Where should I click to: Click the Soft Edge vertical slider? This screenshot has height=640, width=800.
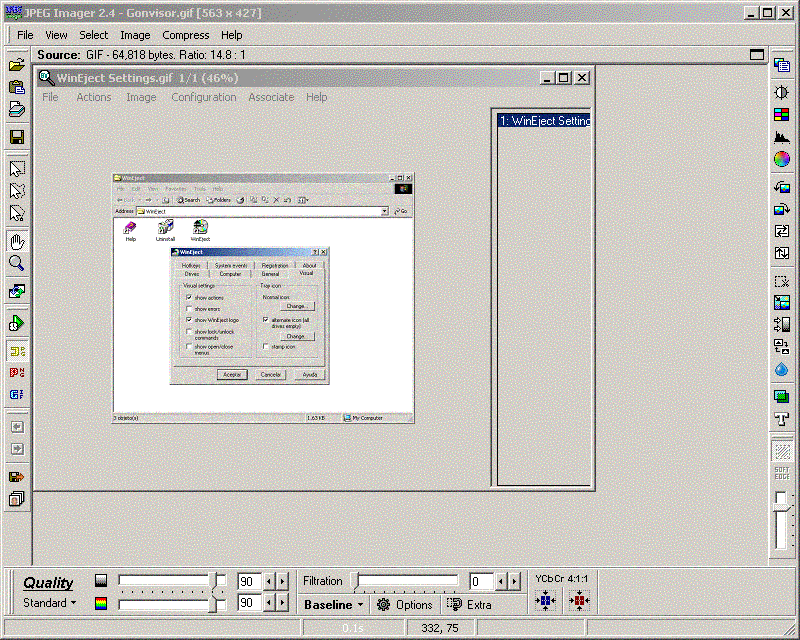[781, 521]
